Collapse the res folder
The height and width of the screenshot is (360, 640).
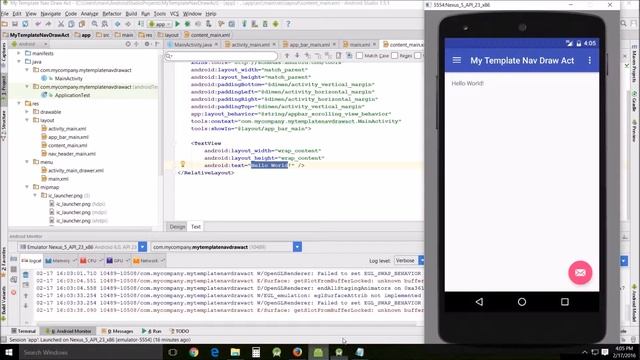19,103
